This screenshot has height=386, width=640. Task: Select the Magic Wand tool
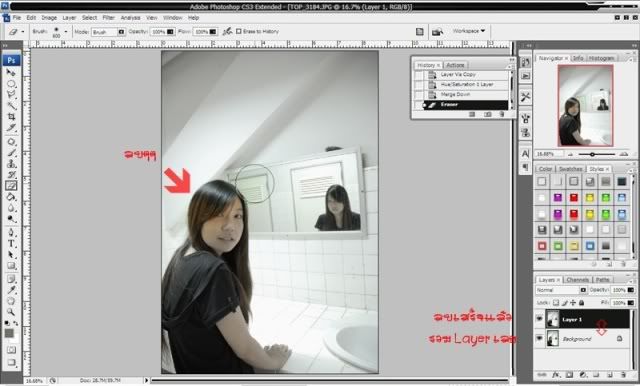point(11,106)
